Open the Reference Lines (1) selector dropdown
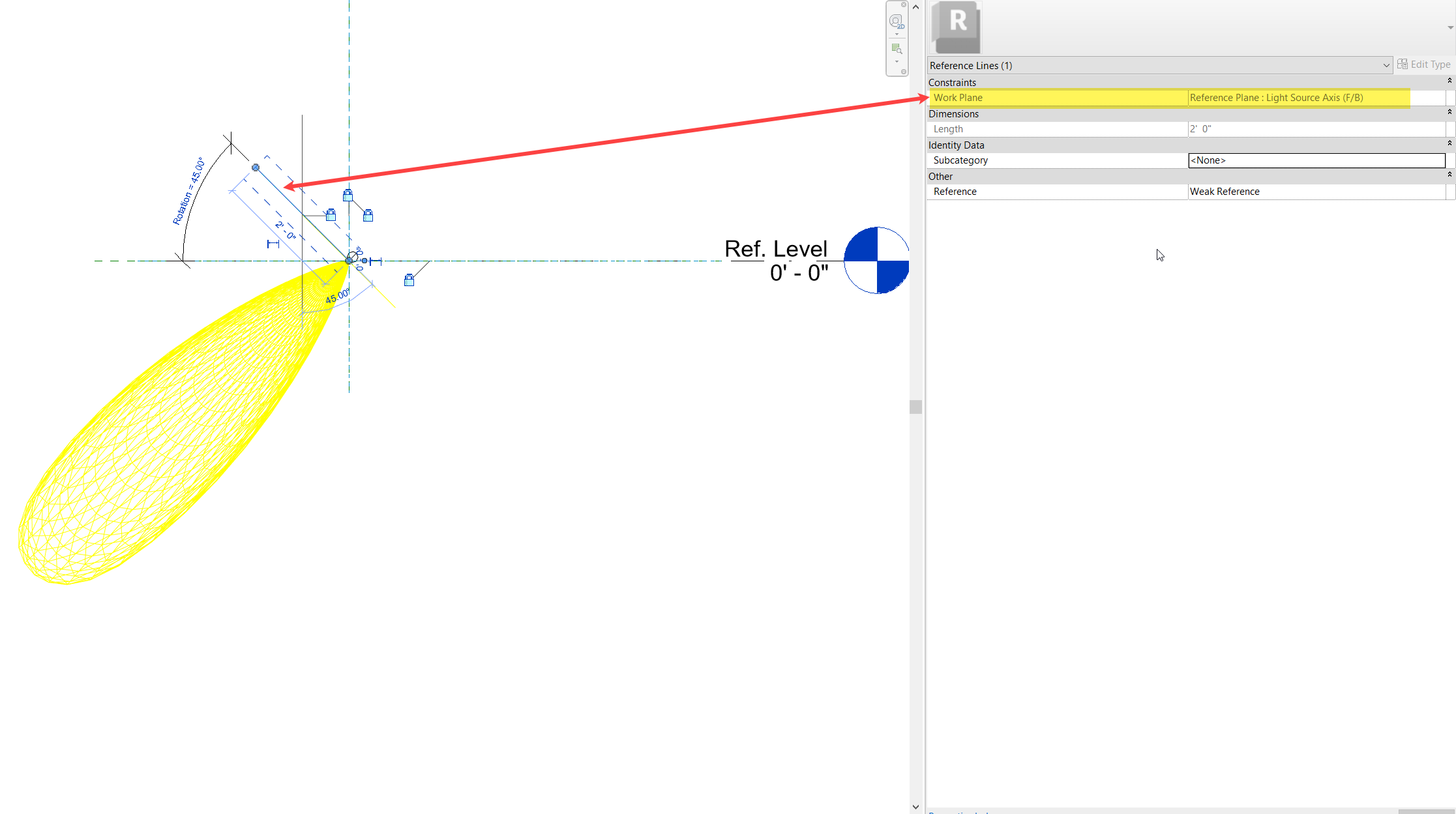This screenshot has width=1456, height=814. pyautogui.click(x=1386, y=65)
